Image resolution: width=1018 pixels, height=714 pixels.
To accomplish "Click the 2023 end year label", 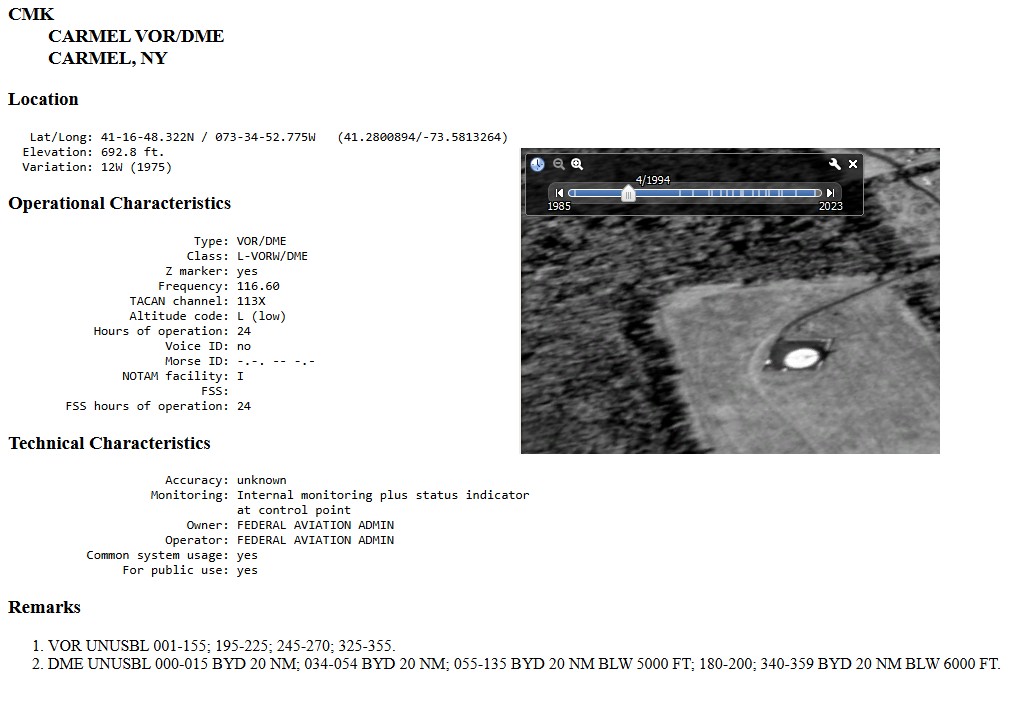I will click(x=830, y=206).
